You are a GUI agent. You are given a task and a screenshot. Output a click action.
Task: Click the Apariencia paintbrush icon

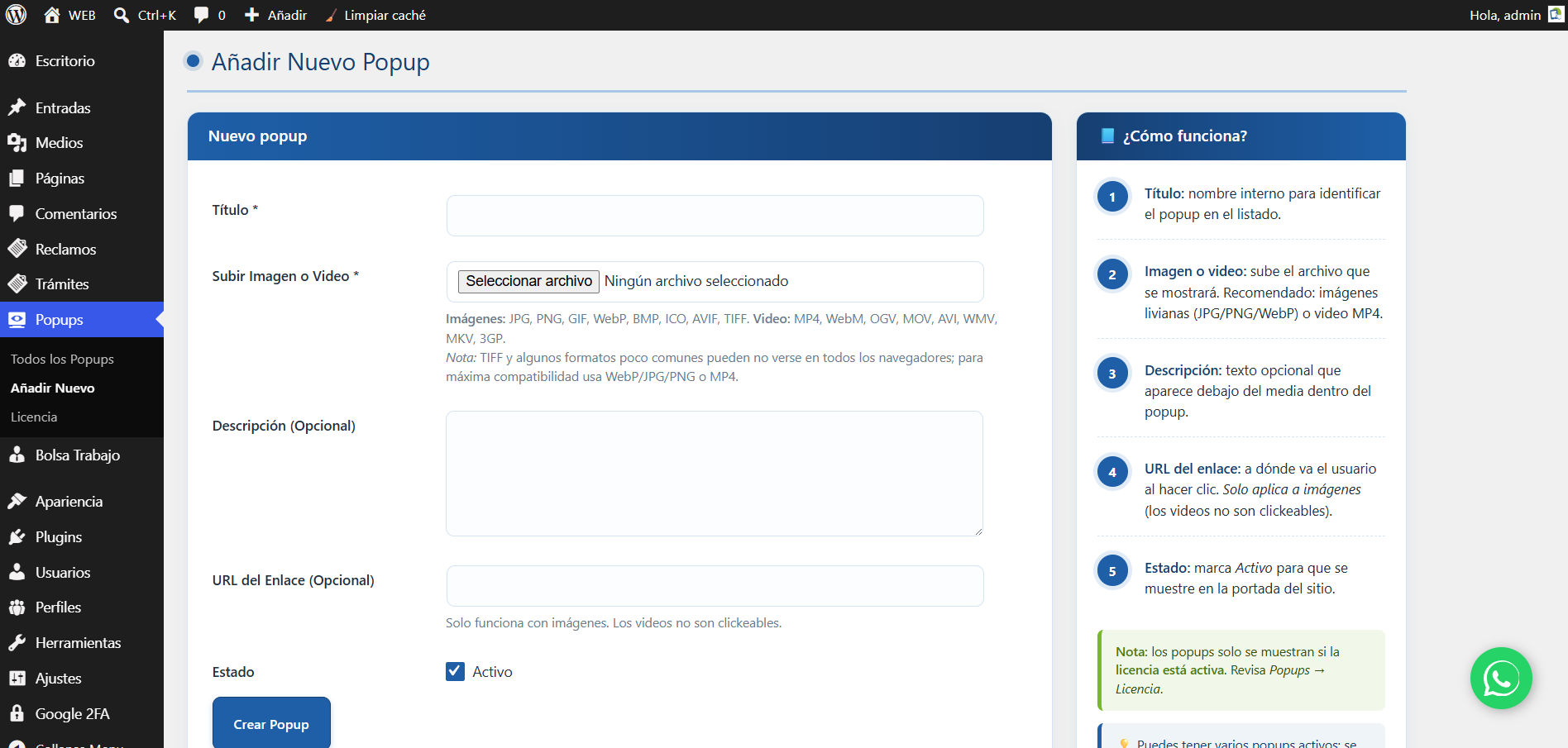pos(17,501)
